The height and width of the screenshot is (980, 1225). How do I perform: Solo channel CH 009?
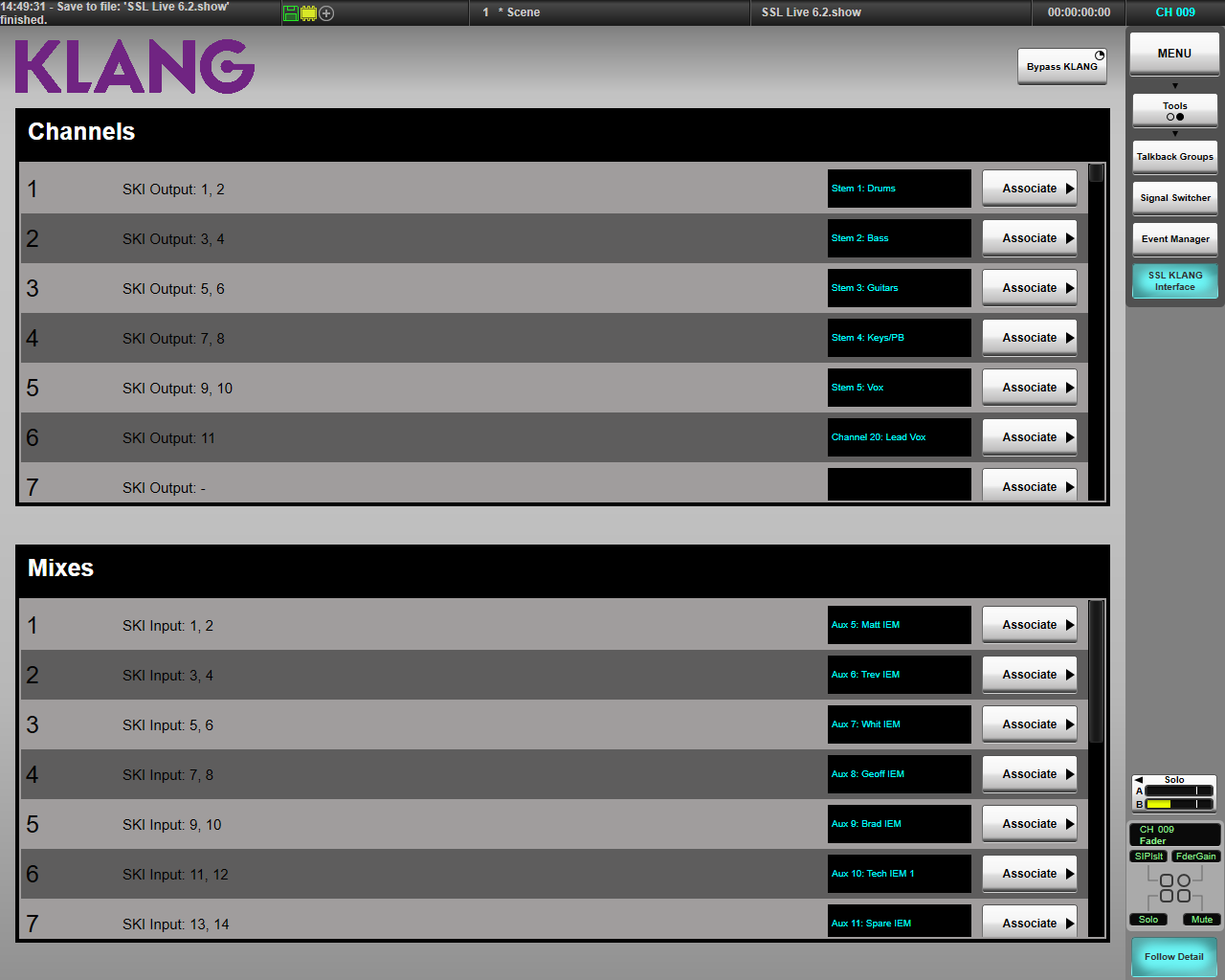click(1148, 919)
